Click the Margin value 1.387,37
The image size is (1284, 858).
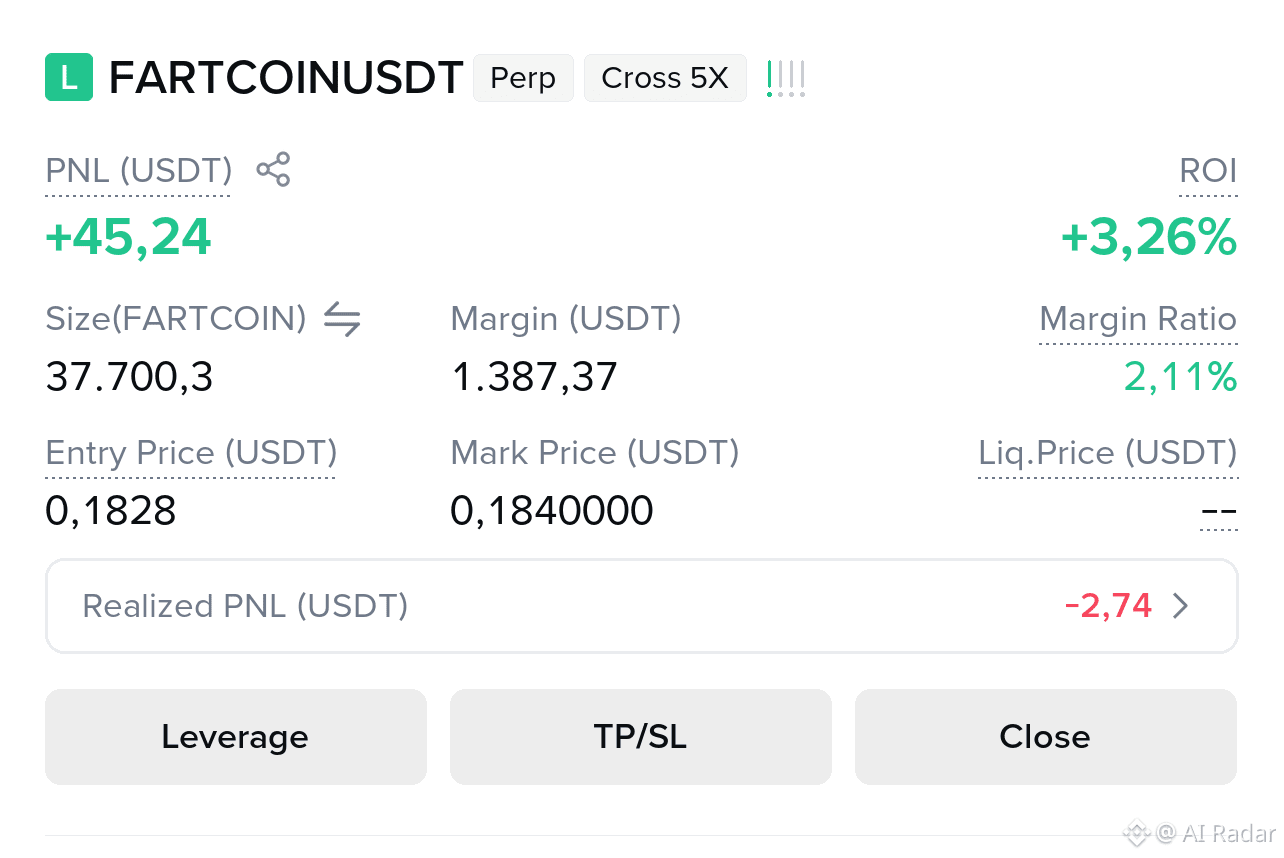(534, 378)
